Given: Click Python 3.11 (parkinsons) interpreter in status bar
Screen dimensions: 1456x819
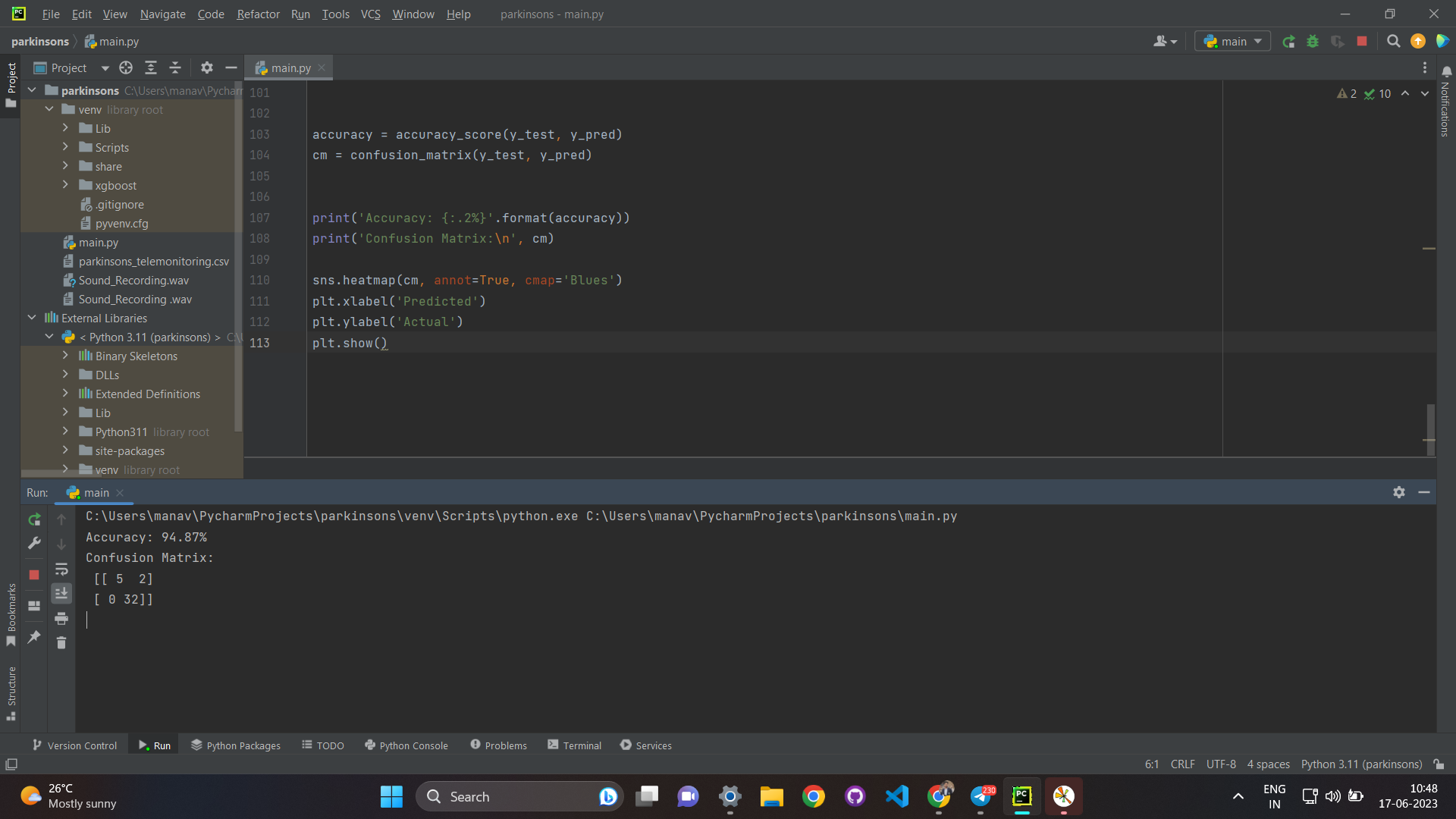Looking at the screenshot, I should point(1361,764).
